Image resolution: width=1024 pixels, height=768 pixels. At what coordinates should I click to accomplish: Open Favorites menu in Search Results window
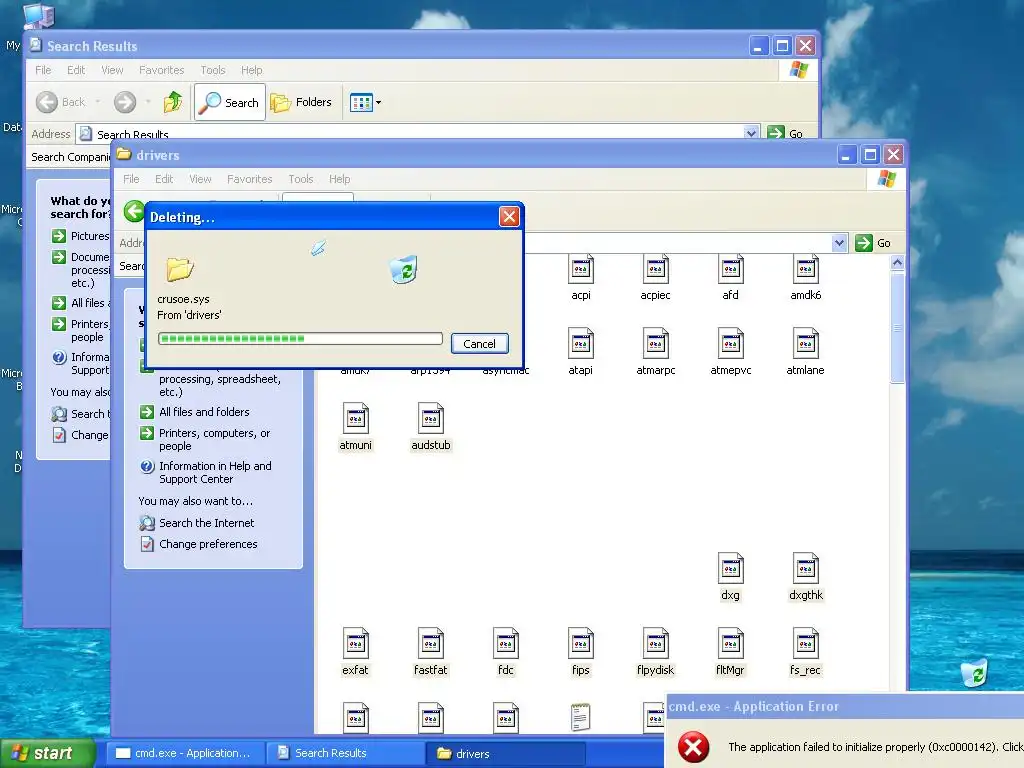[161, 70]
